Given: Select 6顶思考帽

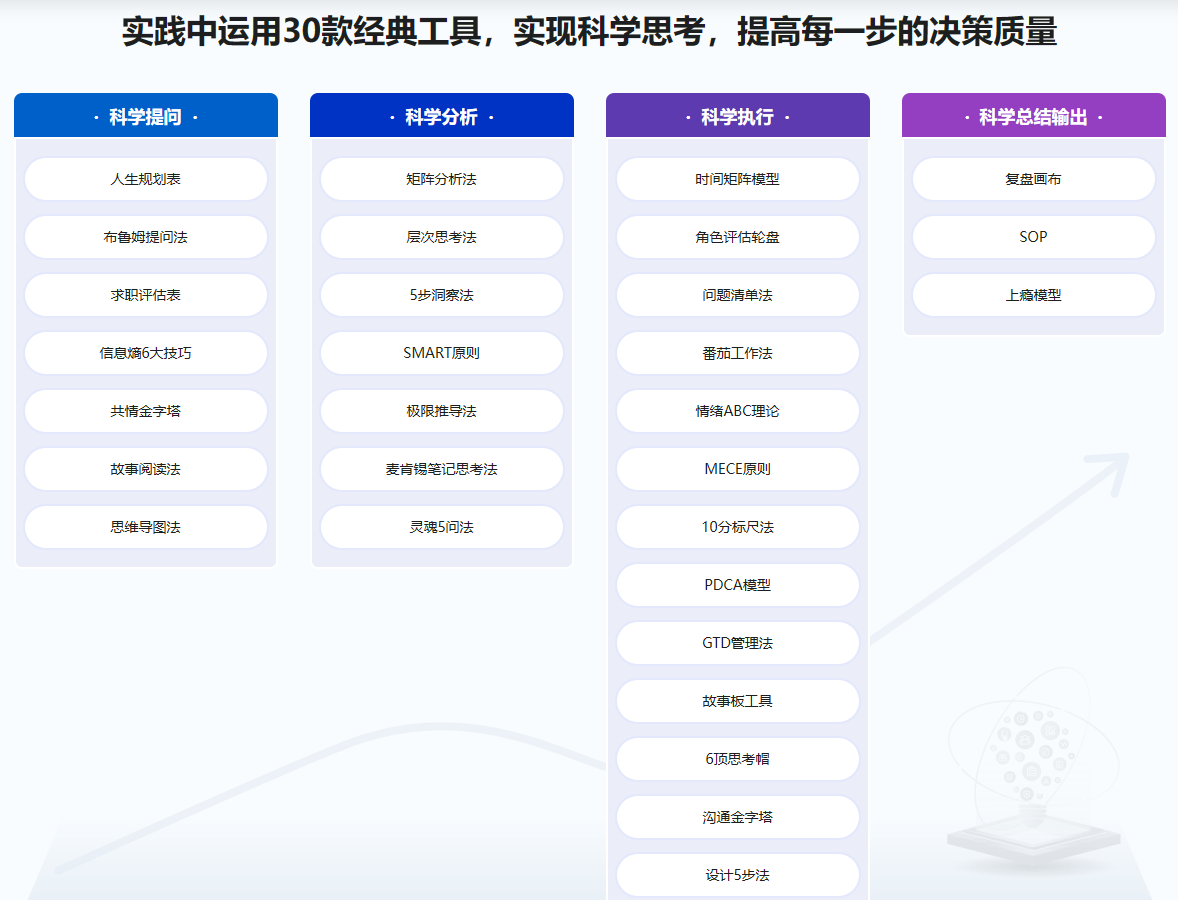Looking at the screenshot, I should (738, 759).
